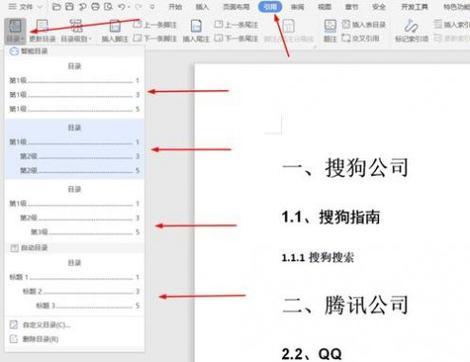The height and width of the screenshot is (362, 470).
Task: Go to 下一条脚注 next footnote
Action: click(x=155, y=38)
